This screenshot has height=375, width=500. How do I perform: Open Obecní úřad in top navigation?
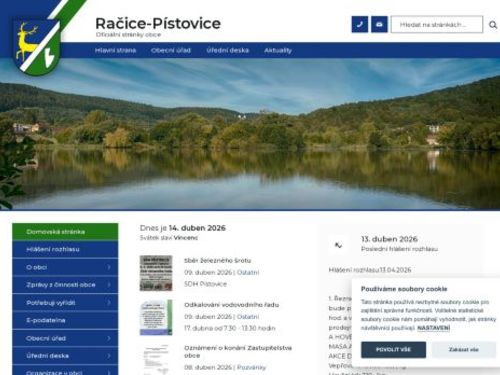[171, 50]
